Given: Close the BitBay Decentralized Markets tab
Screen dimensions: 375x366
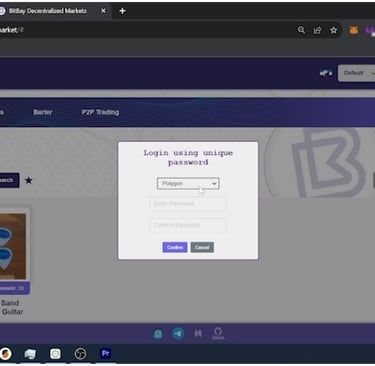Looking at the screenshot, I should [103, 11].
